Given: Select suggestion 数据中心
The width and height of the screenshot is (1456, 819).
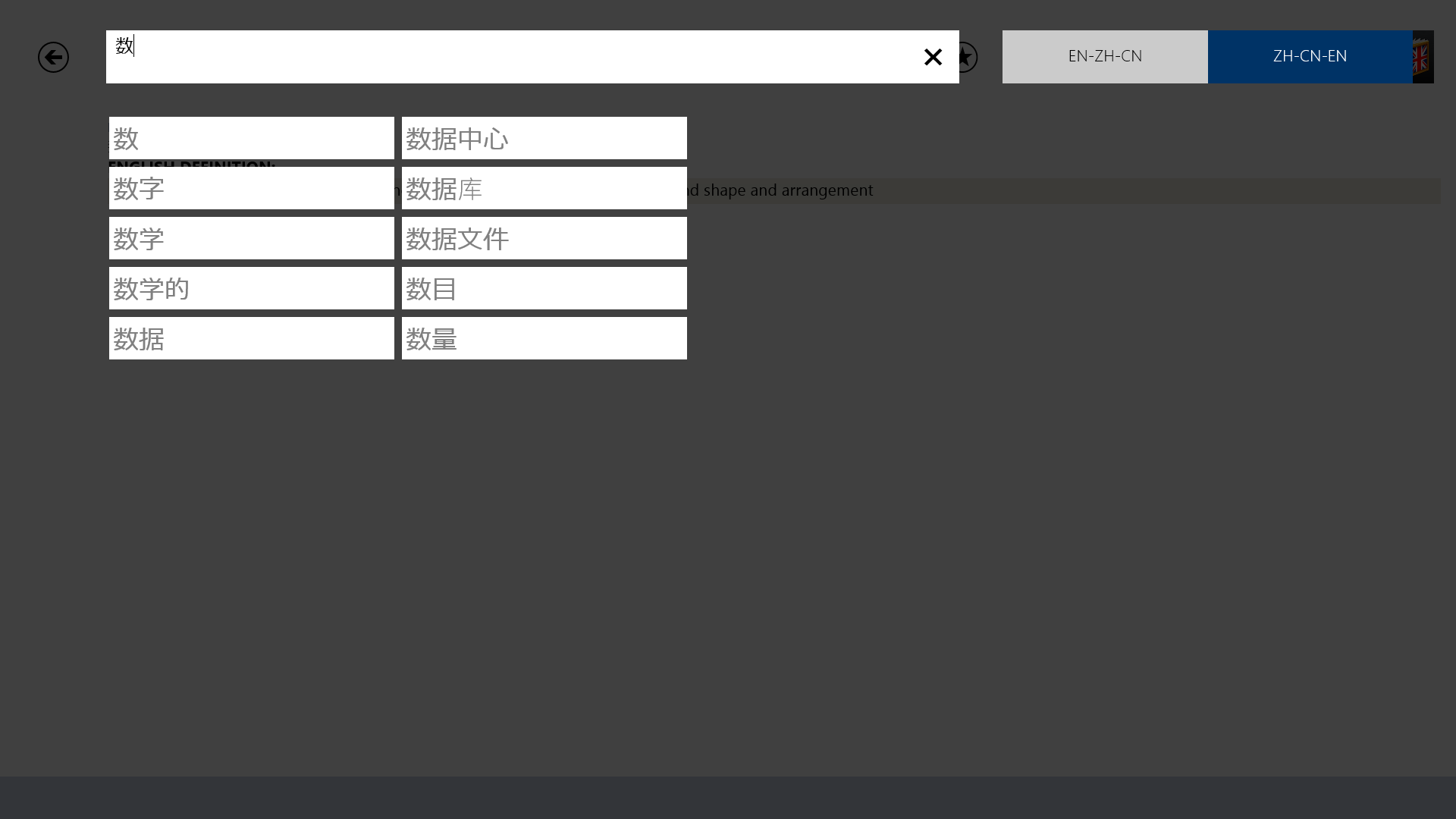Looking at the screenshot, I should [x=544, y=138].
